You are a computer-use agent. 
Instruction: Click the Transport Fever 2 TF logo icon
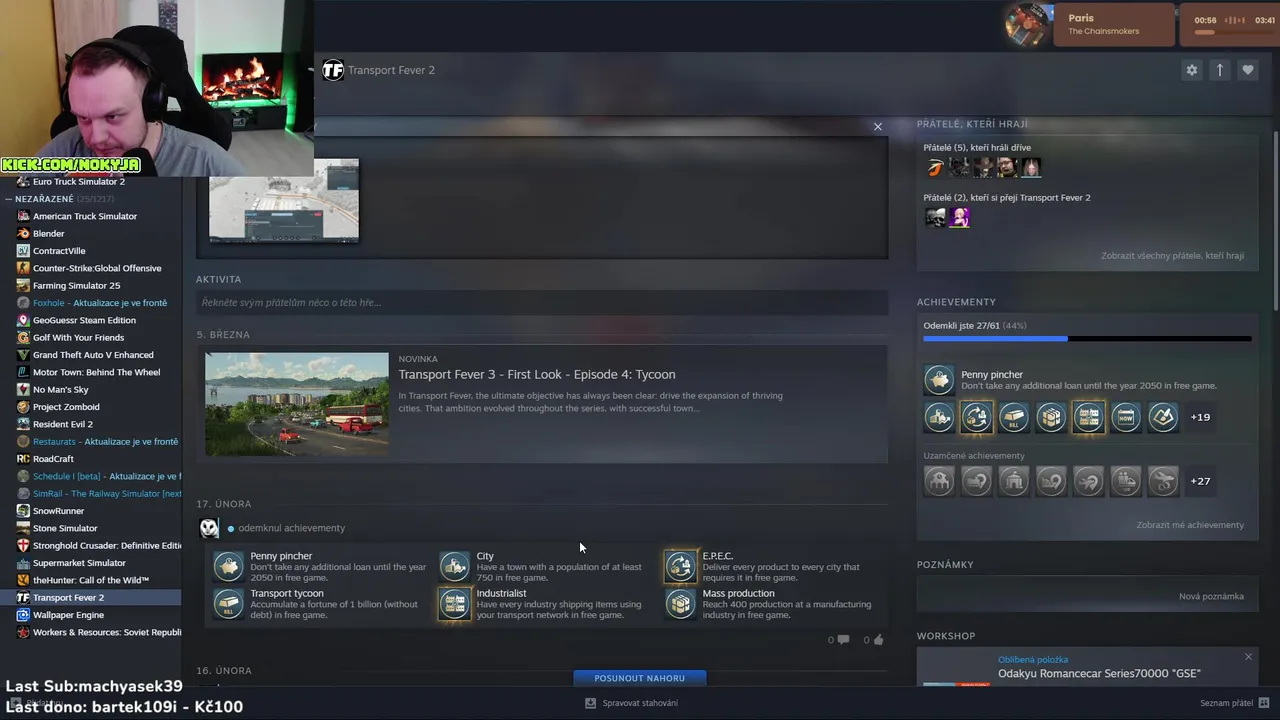(x=333, y=70)
